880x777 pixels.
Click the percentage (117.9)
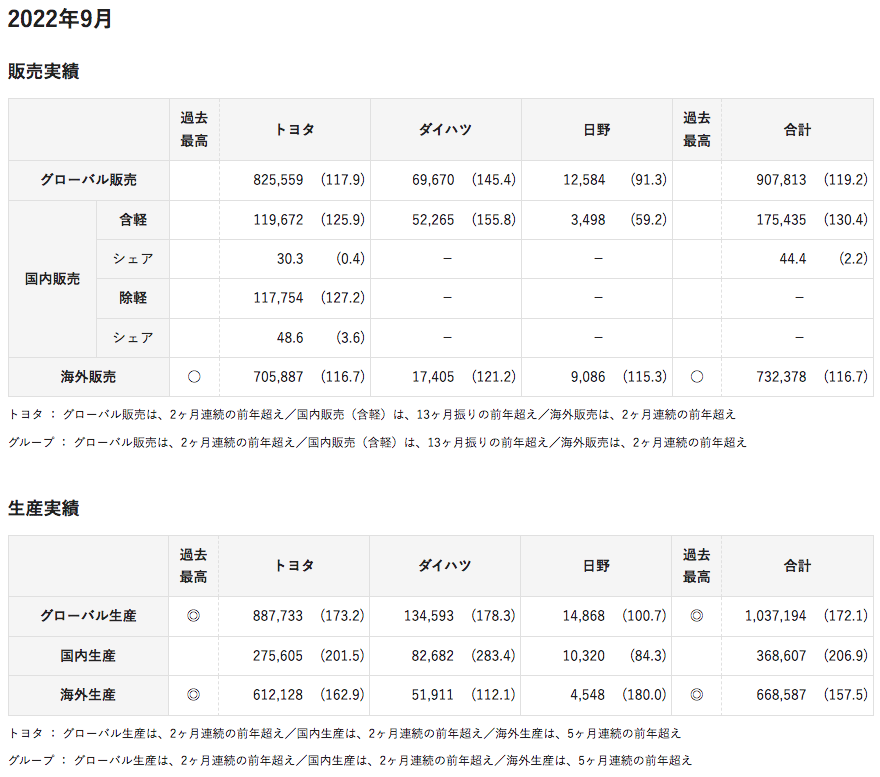(x=343, y=180)
